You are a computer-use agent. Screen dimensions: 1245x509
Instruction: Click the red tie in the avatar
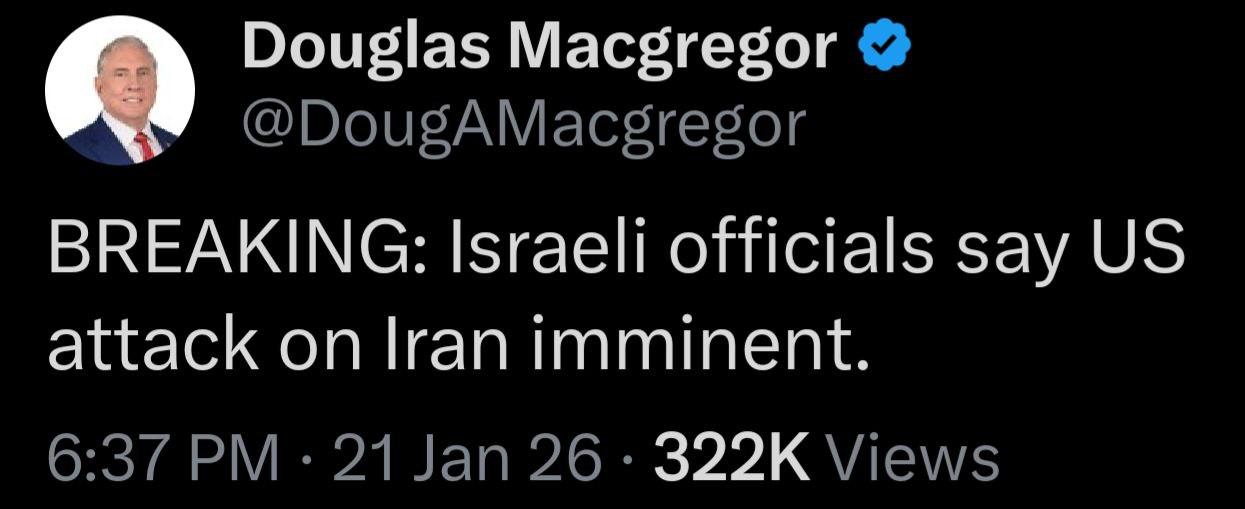[144, 145]
